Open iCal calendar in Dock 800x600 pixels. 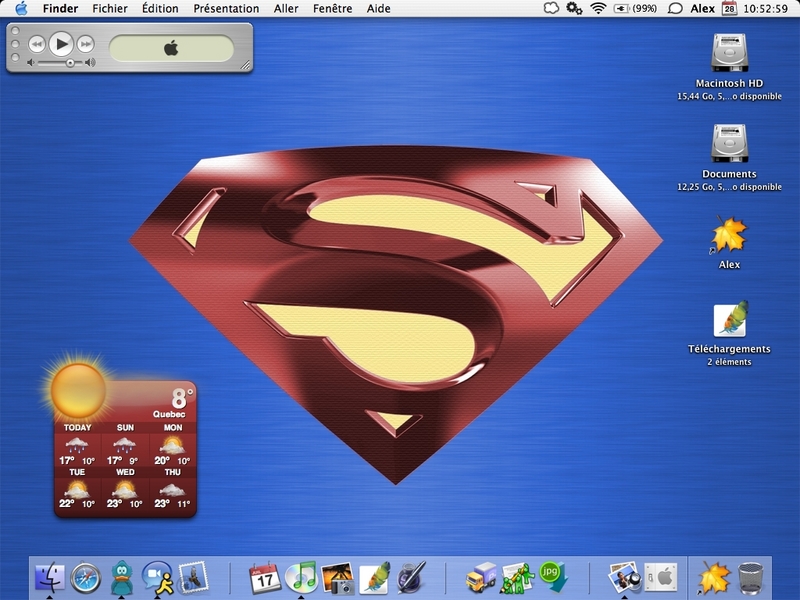pos(265,578)
